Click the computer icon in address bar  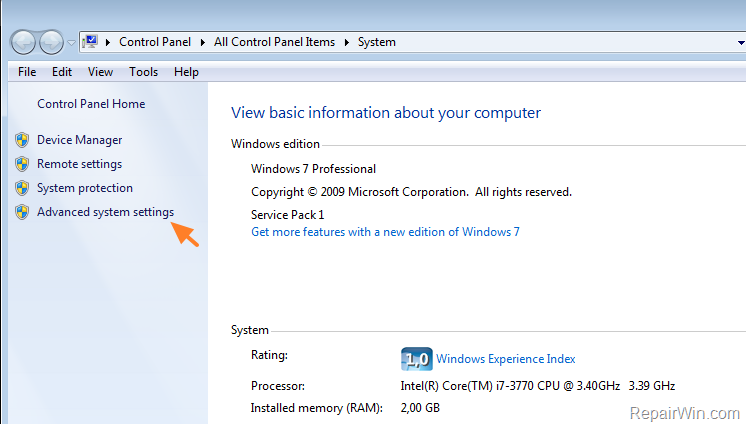point(90,42)
